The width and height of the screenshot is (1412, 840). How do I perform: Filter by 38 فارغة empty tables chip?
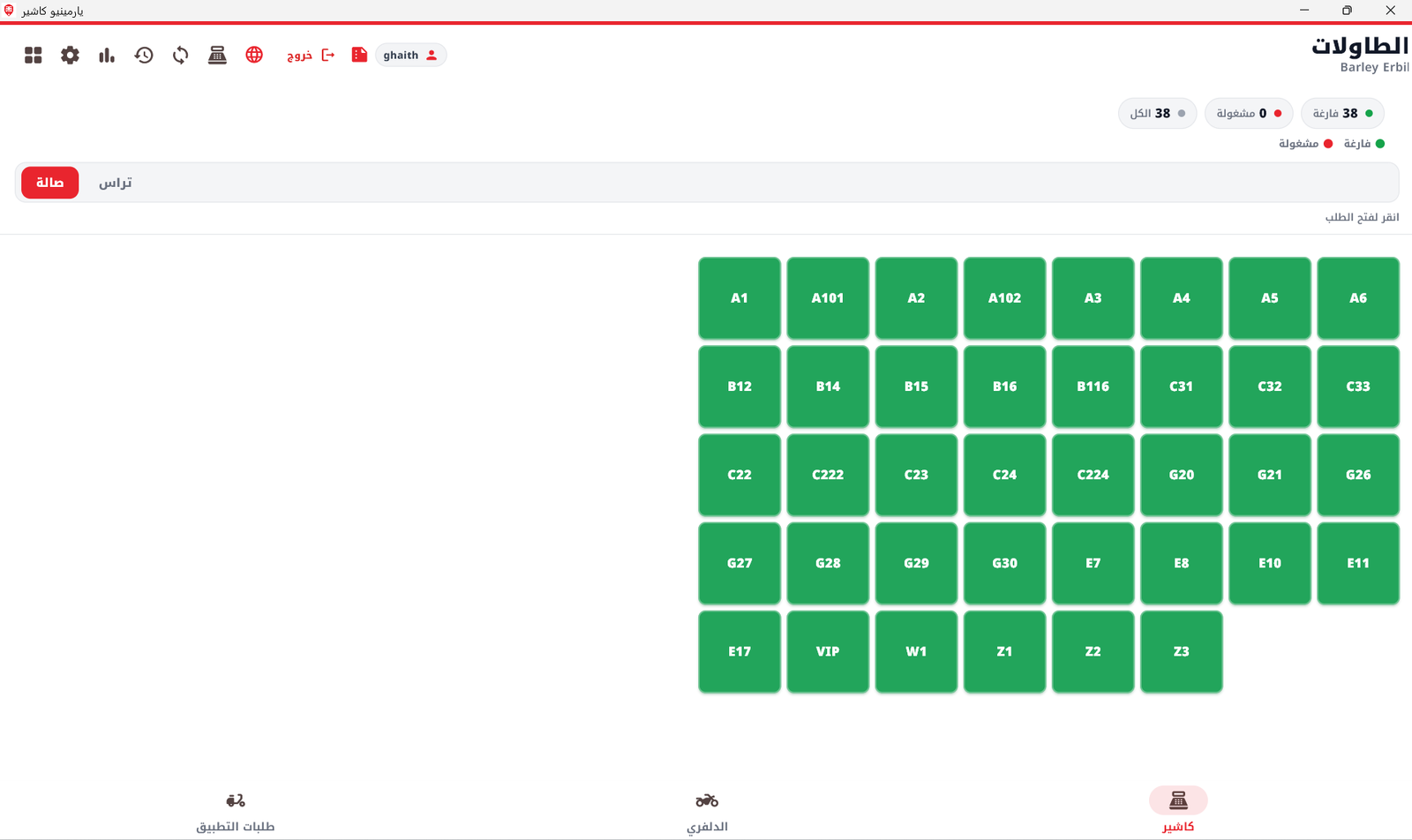(x=1342, y=113)
